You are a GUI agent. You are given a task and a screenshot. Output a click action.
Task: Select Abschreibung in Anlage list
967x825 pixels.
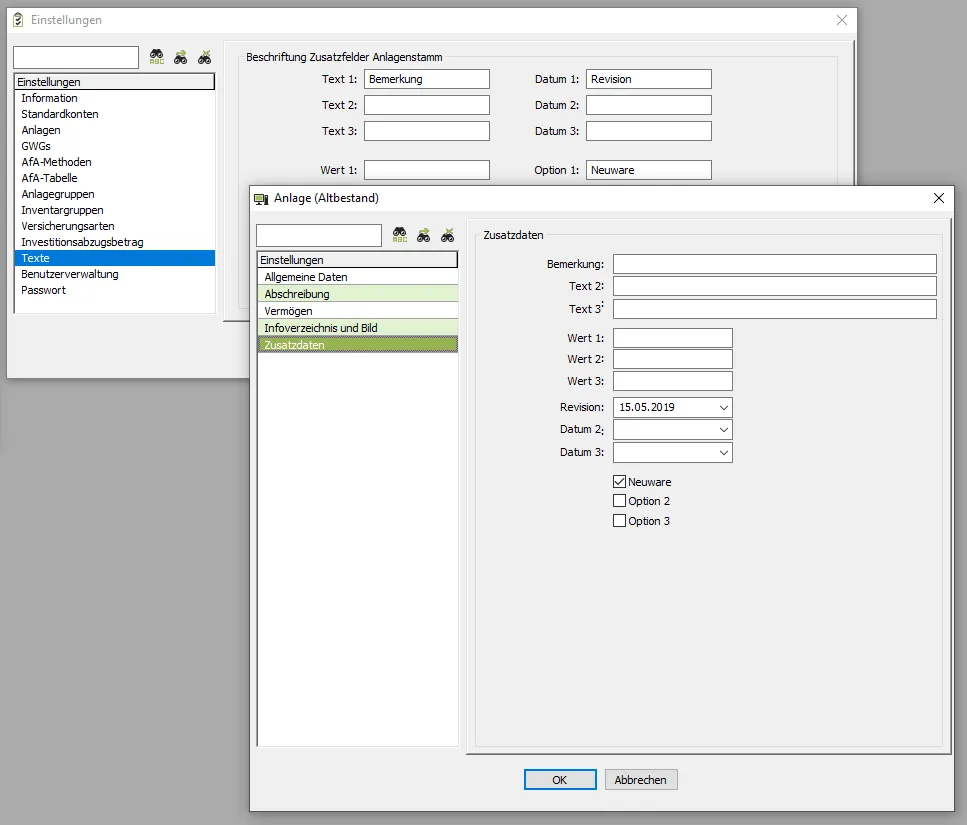(x=358, y=294)
